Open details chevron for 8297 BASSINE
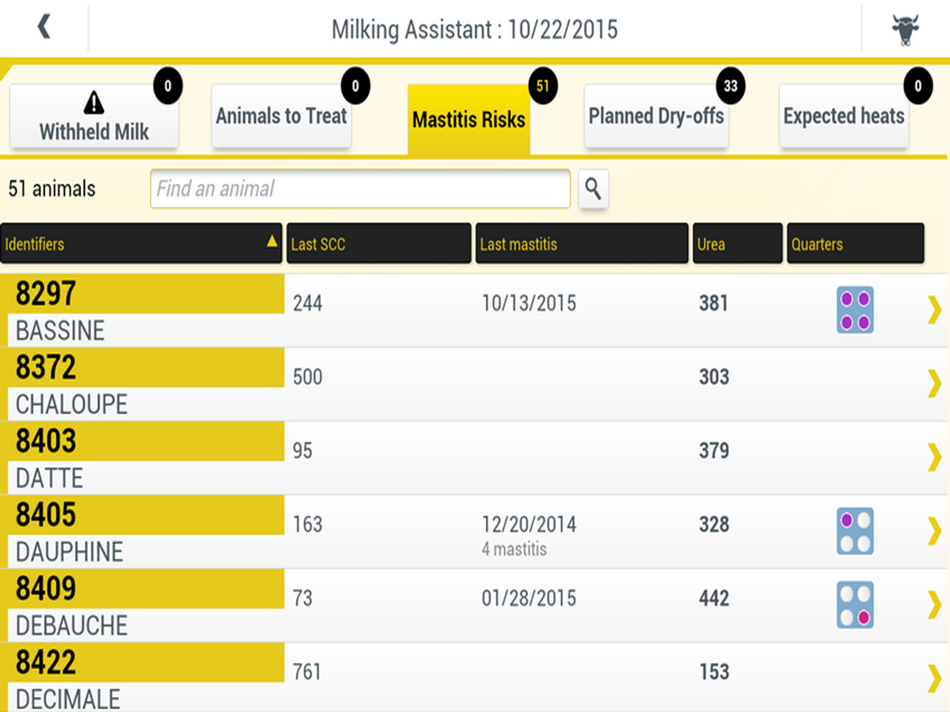The image size is (950, 712). click(934, 310)
